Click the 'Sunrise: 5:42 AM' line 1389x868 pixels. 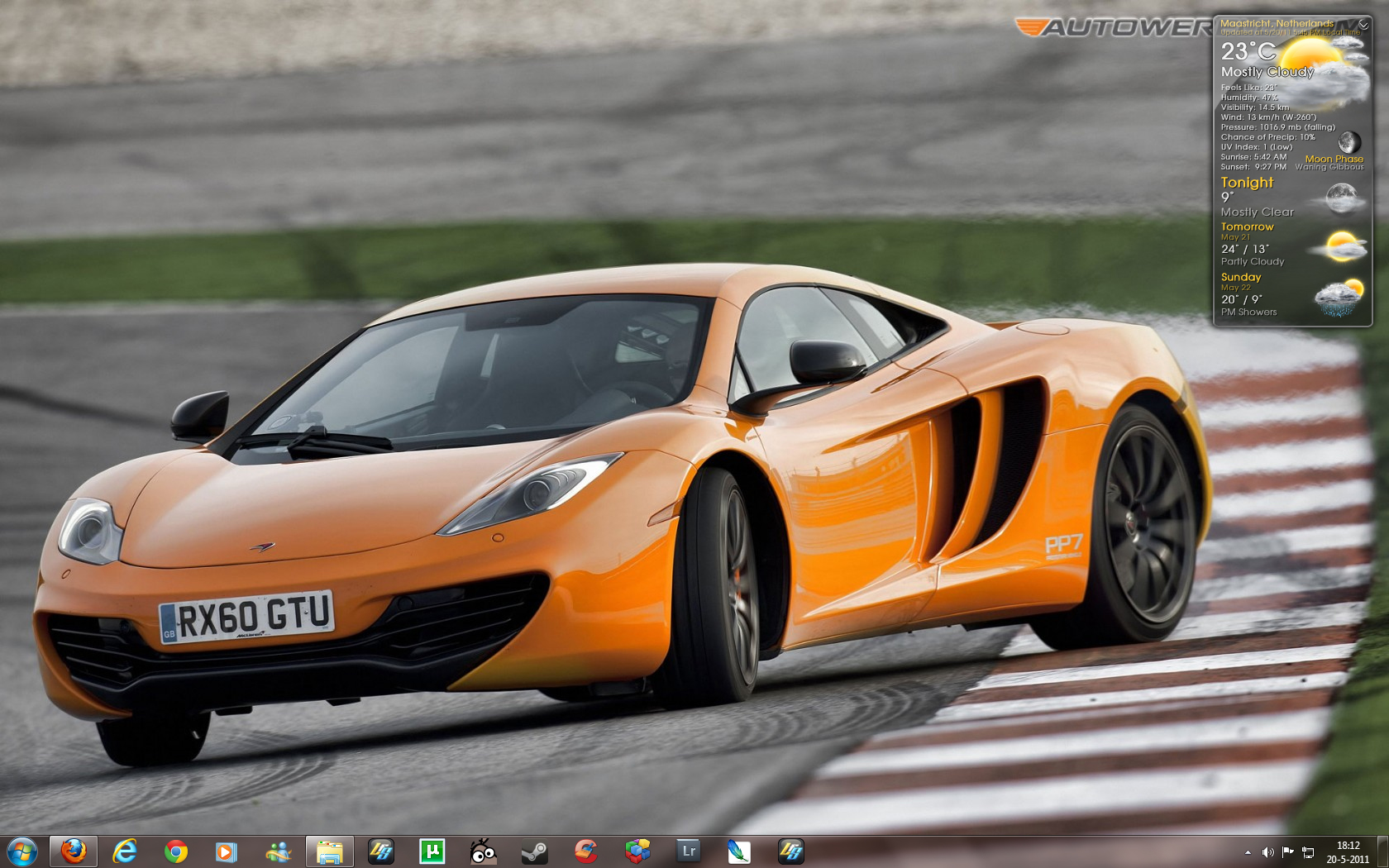(x=1253, y=157)
